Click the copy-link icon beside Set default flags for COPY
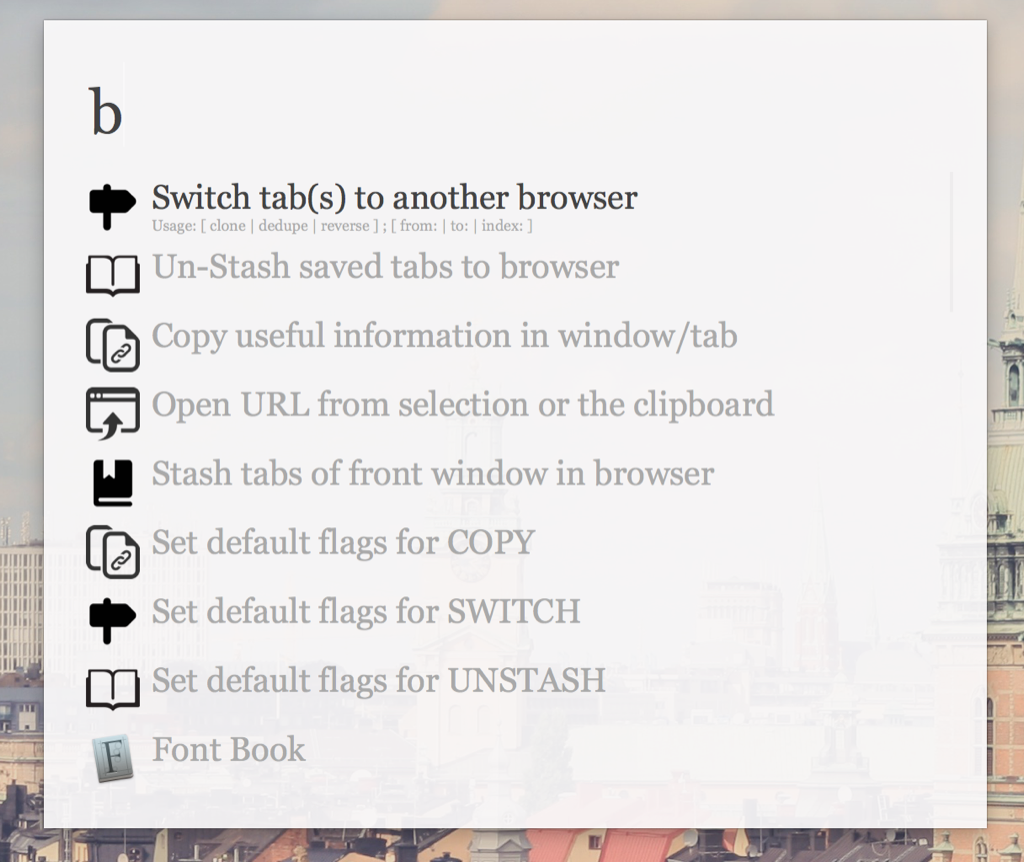 [x=112, y=551]
